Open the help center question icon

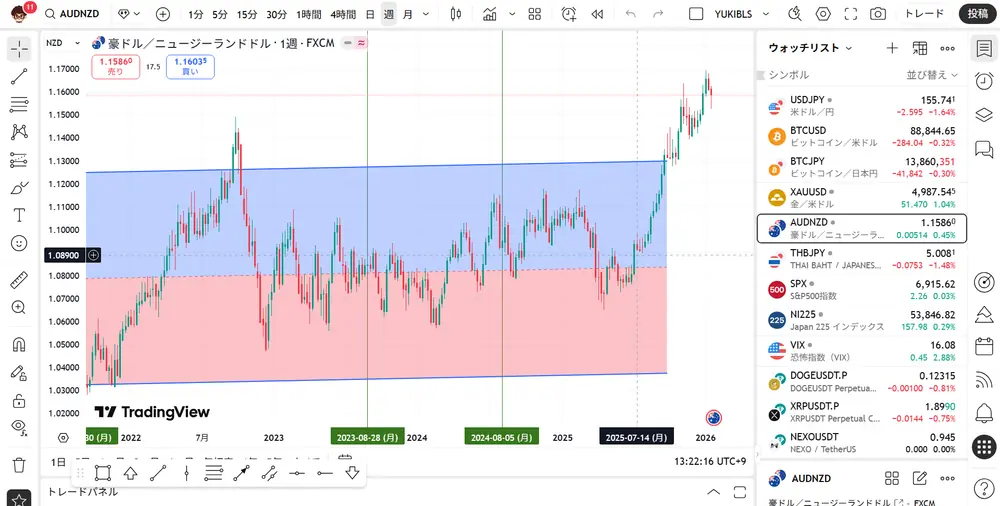(985, 489)
